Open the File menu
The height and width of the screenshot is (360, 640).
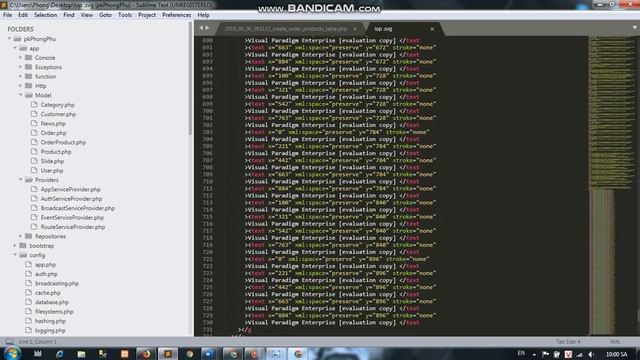coord(7,15)
